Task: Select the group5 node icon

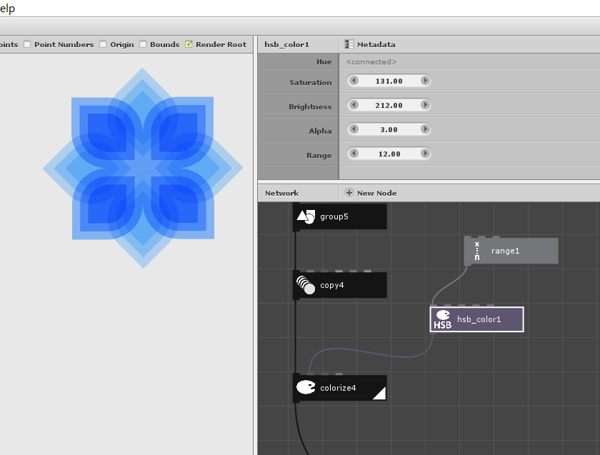Action: 306,217
